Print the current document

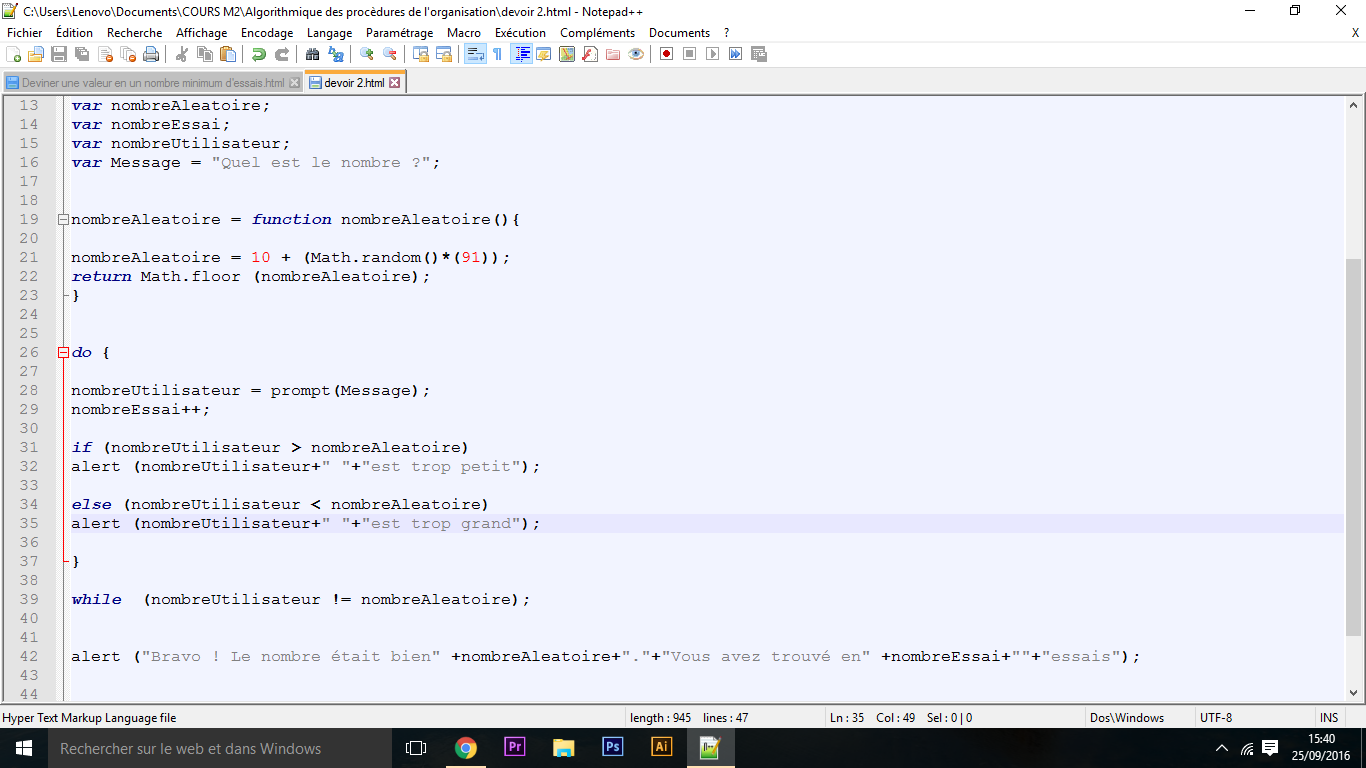point(152,54)
